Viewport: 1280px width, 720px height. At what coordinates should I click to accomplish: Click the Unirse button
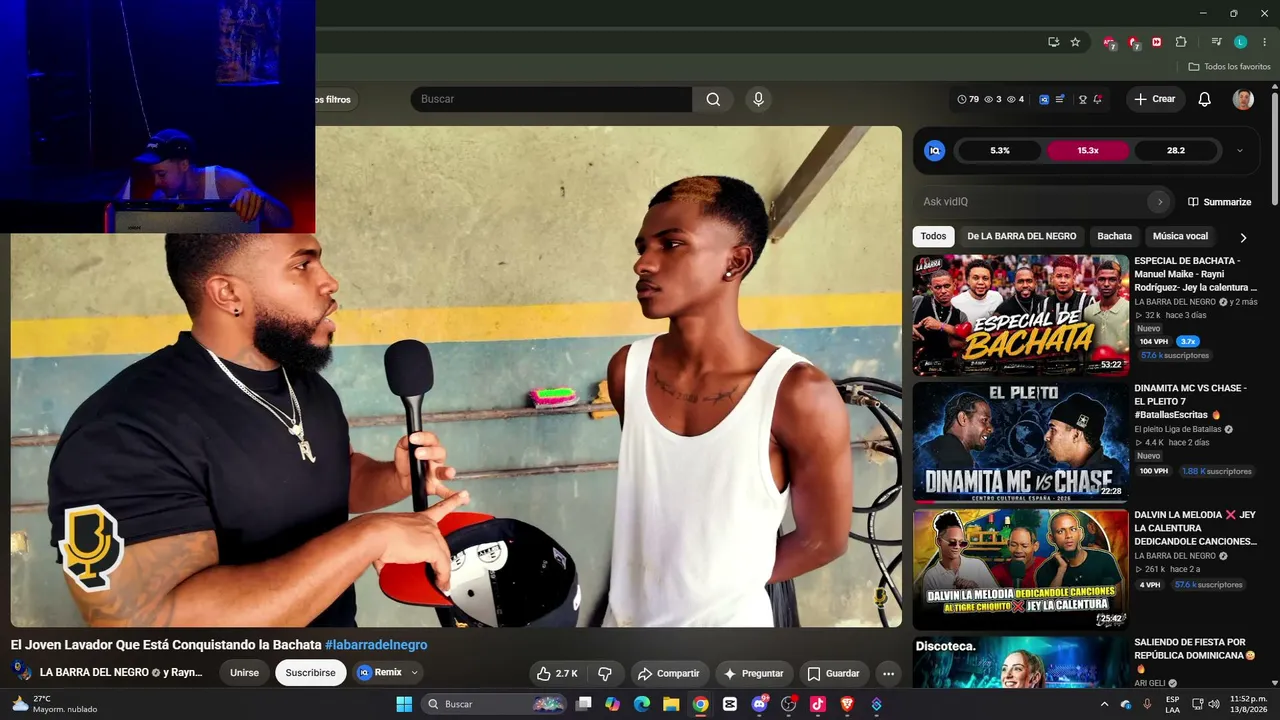coord(244,673)
